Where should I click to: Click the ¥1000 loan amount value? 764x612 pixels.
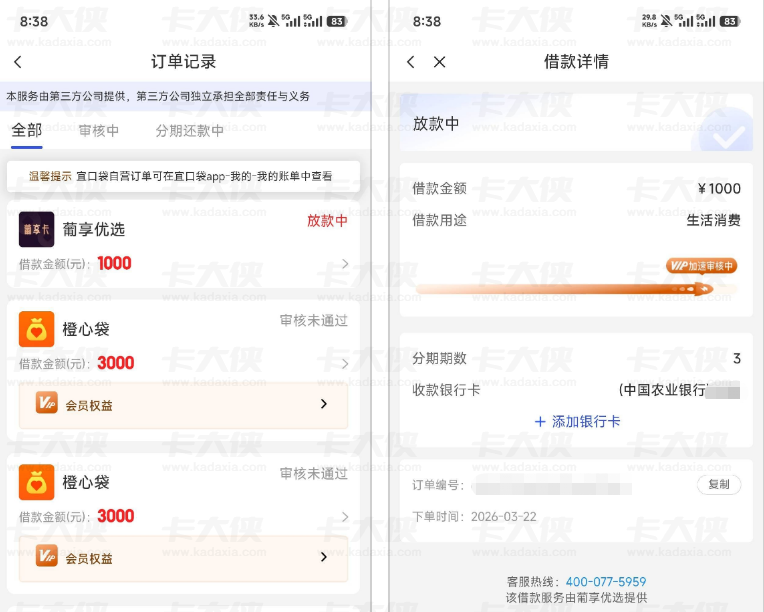719,189
